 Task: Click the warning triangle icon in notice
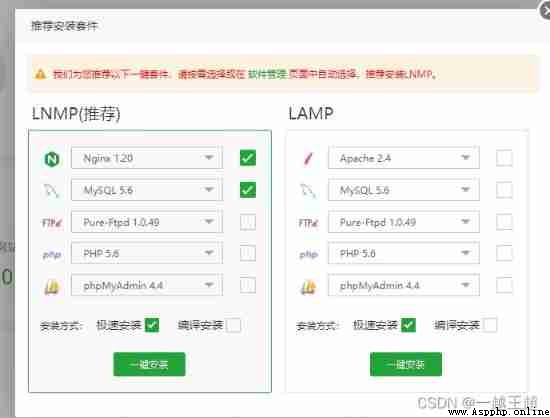click(x=40, y=74)
